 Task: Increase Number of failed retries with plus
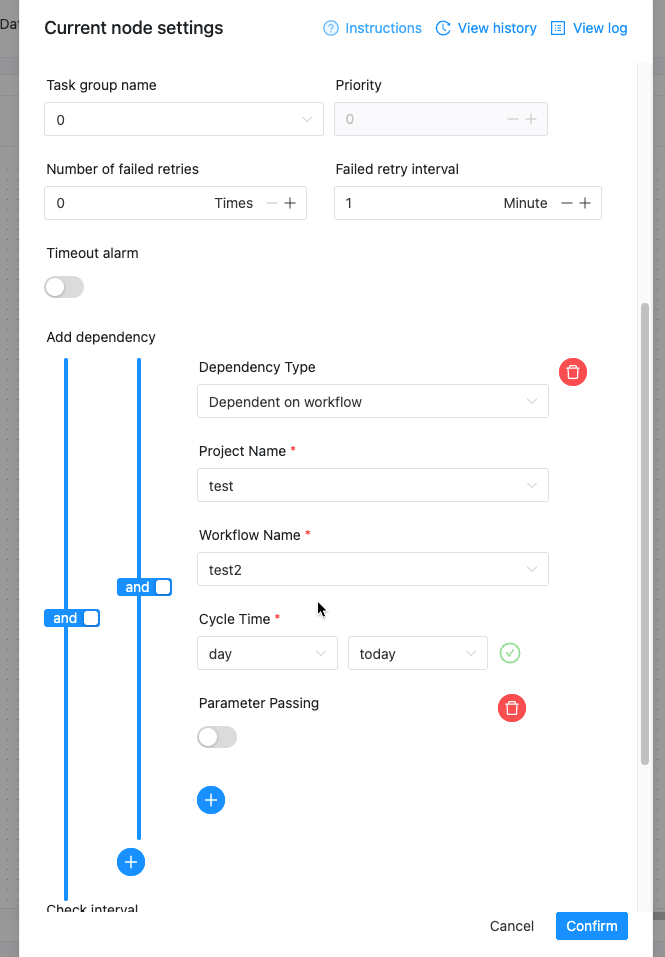(x=290, y=203)
